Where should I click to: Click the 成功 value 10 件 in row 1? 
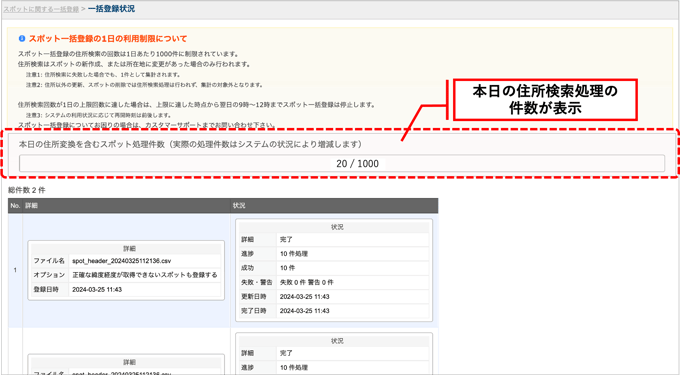pos(288,268)
